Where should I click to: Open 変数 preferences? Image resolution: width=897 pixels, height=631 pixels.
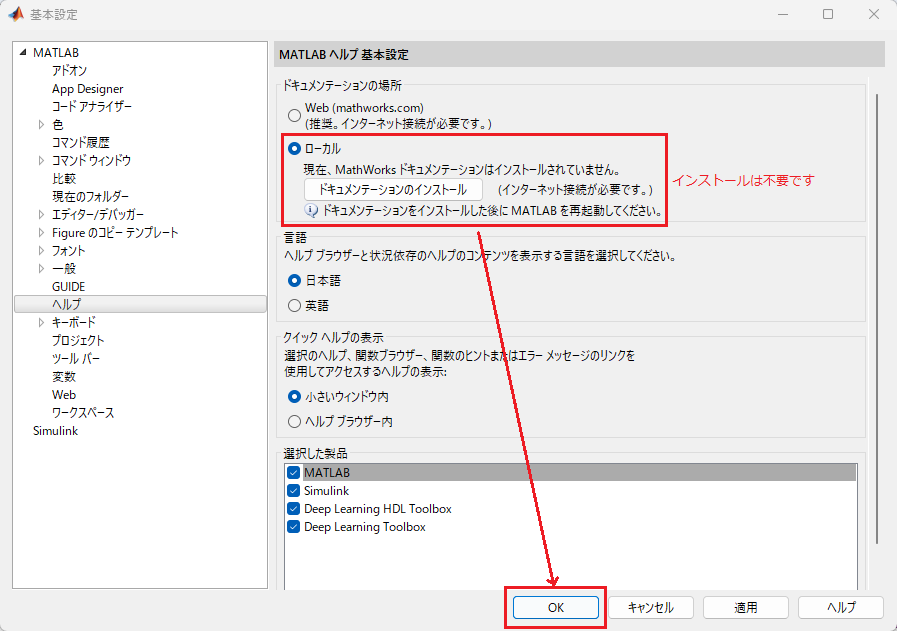tap(64, 376)
